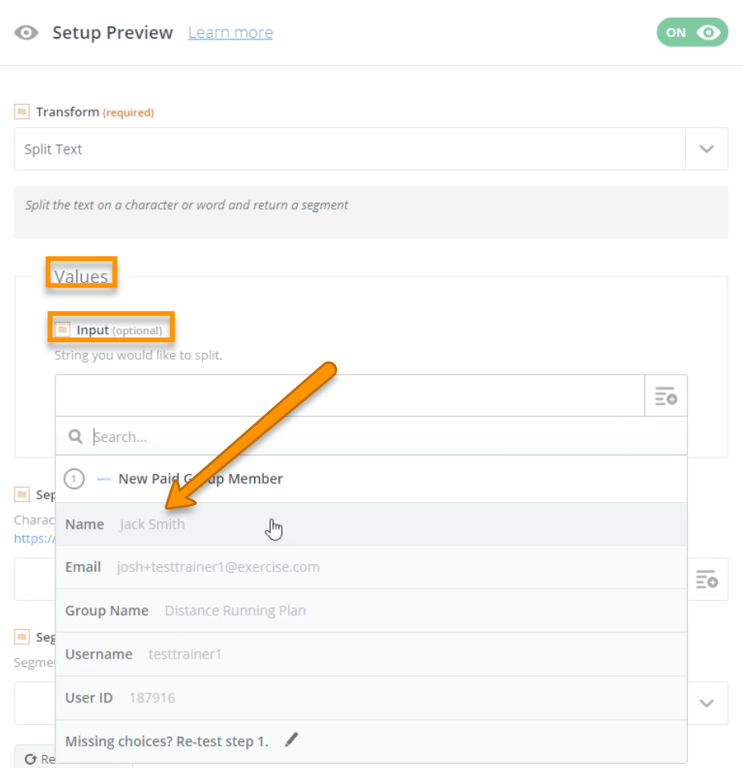Open the Segment Index dropdown arrow
Screen dimensions: 743x768
[x=707, y=703]
